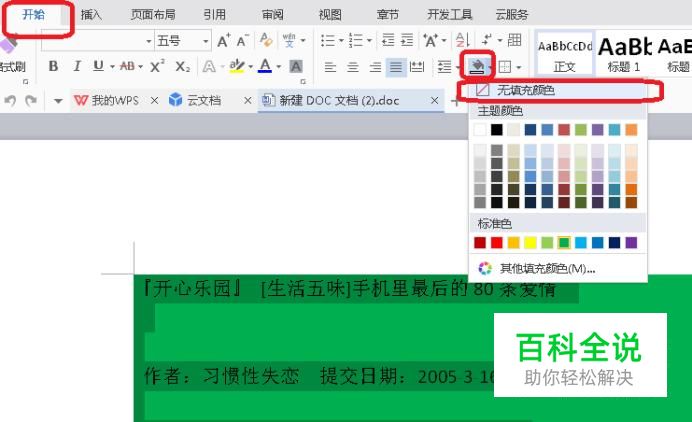This screenshot has height=422, width=692.
Task: Toggle superscript X²
Action: [x=157, y=66]
